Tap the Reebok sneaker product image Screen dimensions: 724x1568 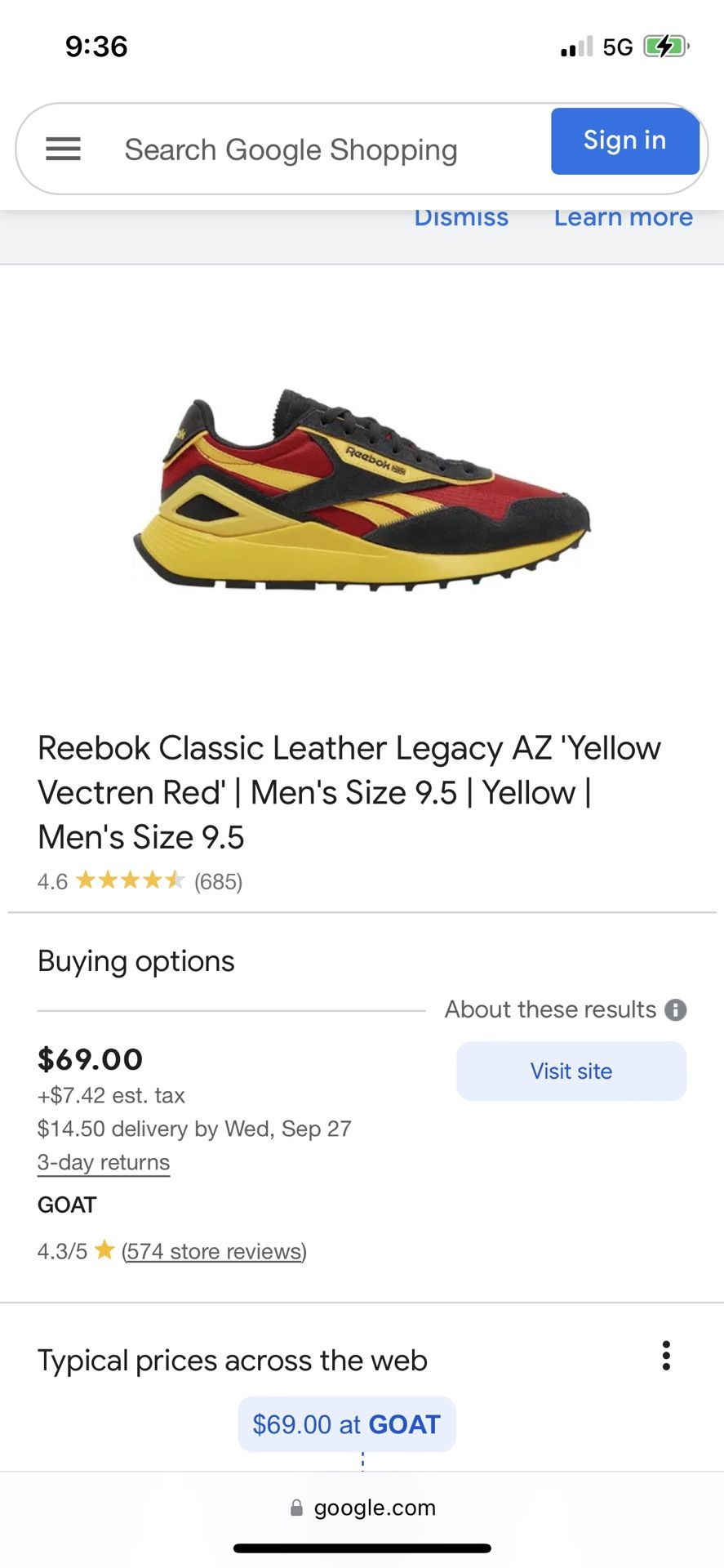362,488
